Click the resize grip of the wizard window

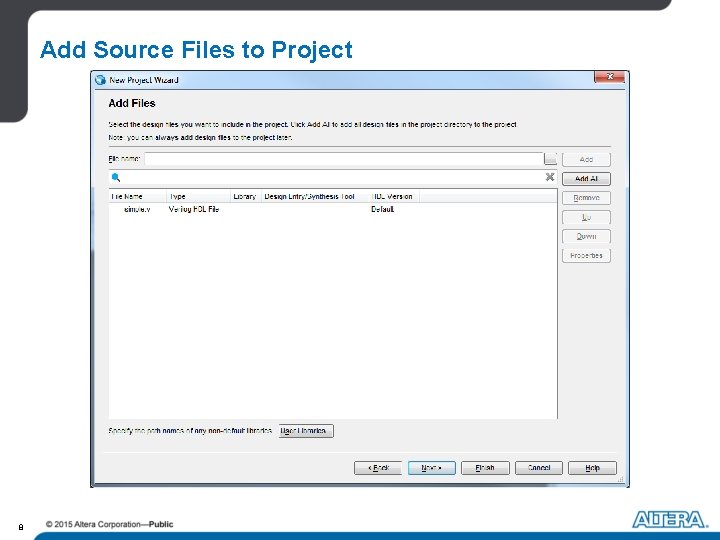621,479
